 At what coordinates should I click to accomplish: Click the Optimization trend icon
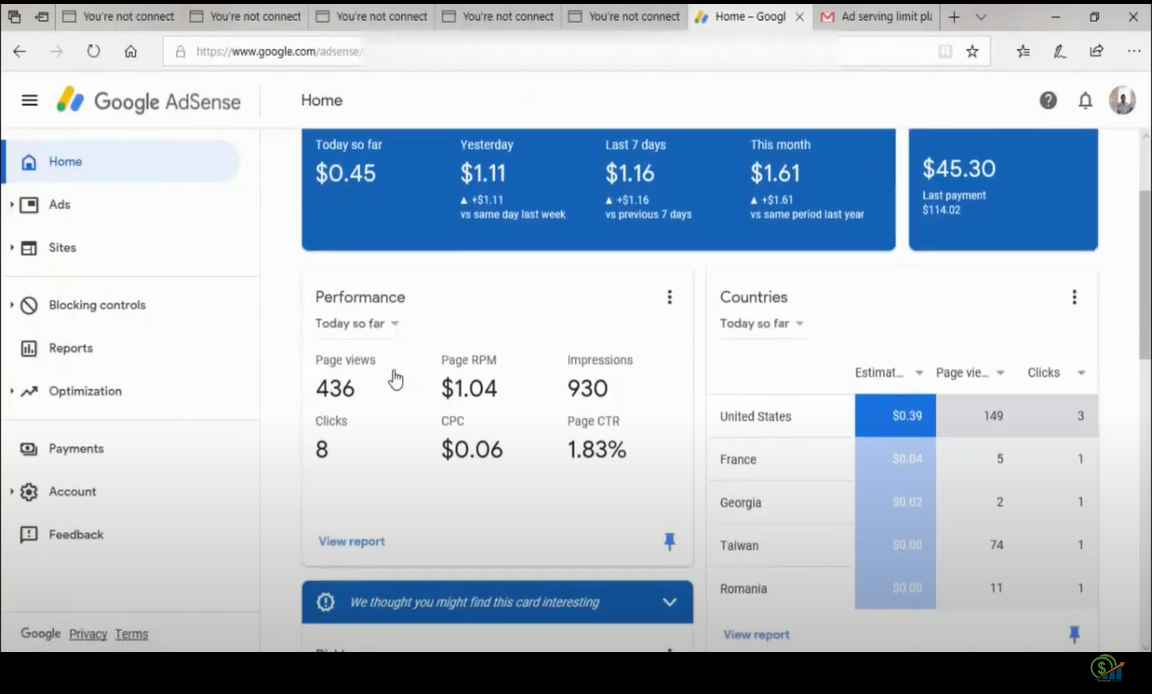[x=29, y=391]
